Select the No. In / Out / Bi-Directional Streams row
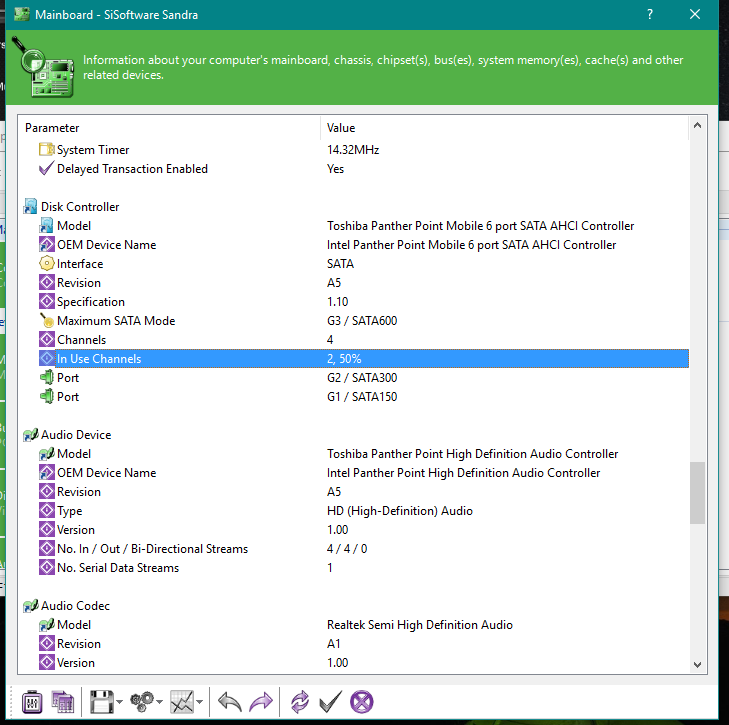The height and width of the screenshot is (725, 729). tap(364, 549)
